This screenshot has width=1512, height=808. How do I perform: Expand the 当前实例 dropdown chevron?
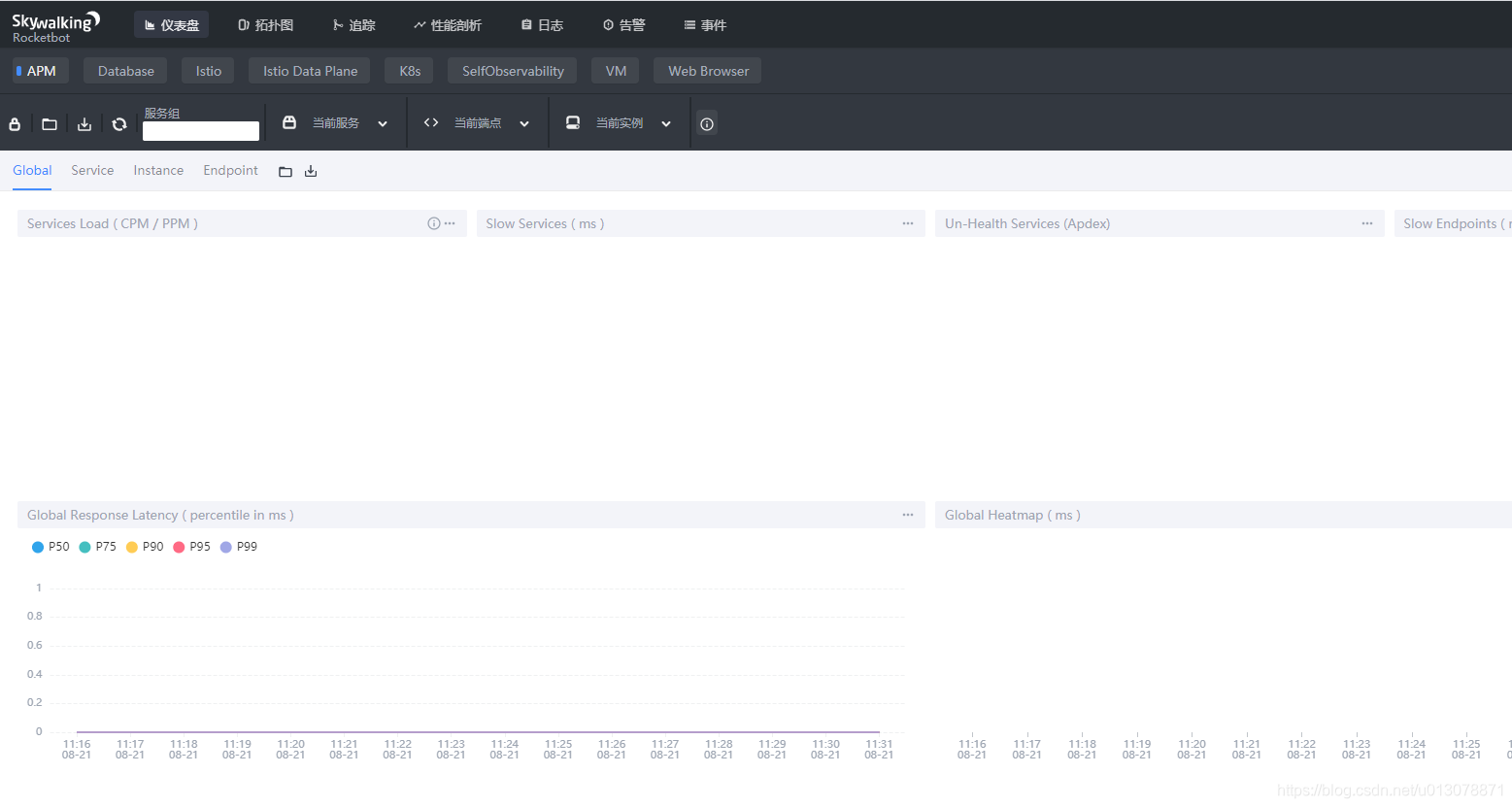(666, 123)
